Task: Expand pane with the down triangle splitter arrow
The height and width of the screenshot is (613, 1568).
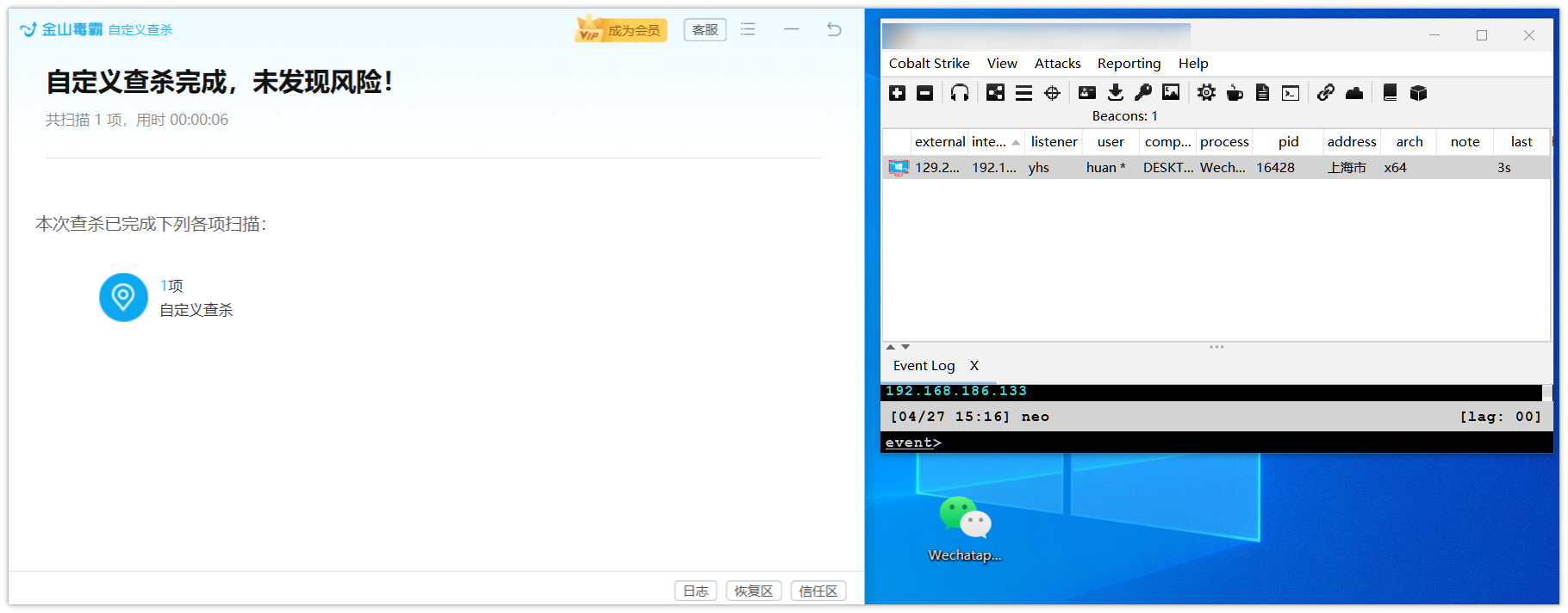Action: click(905, 347)
